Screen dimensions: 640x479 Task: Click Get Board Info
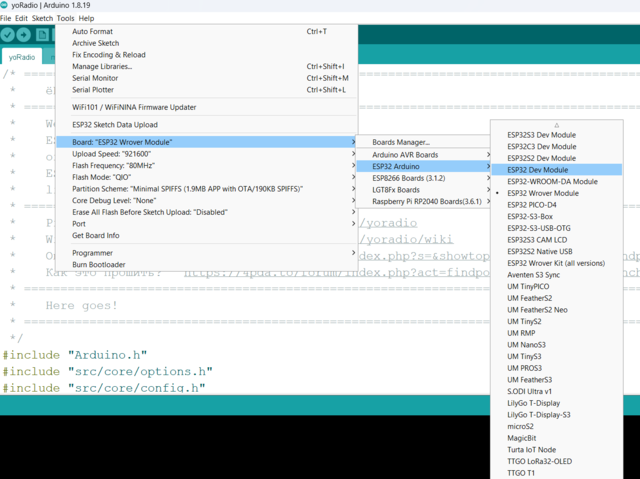tap(207, 235)
